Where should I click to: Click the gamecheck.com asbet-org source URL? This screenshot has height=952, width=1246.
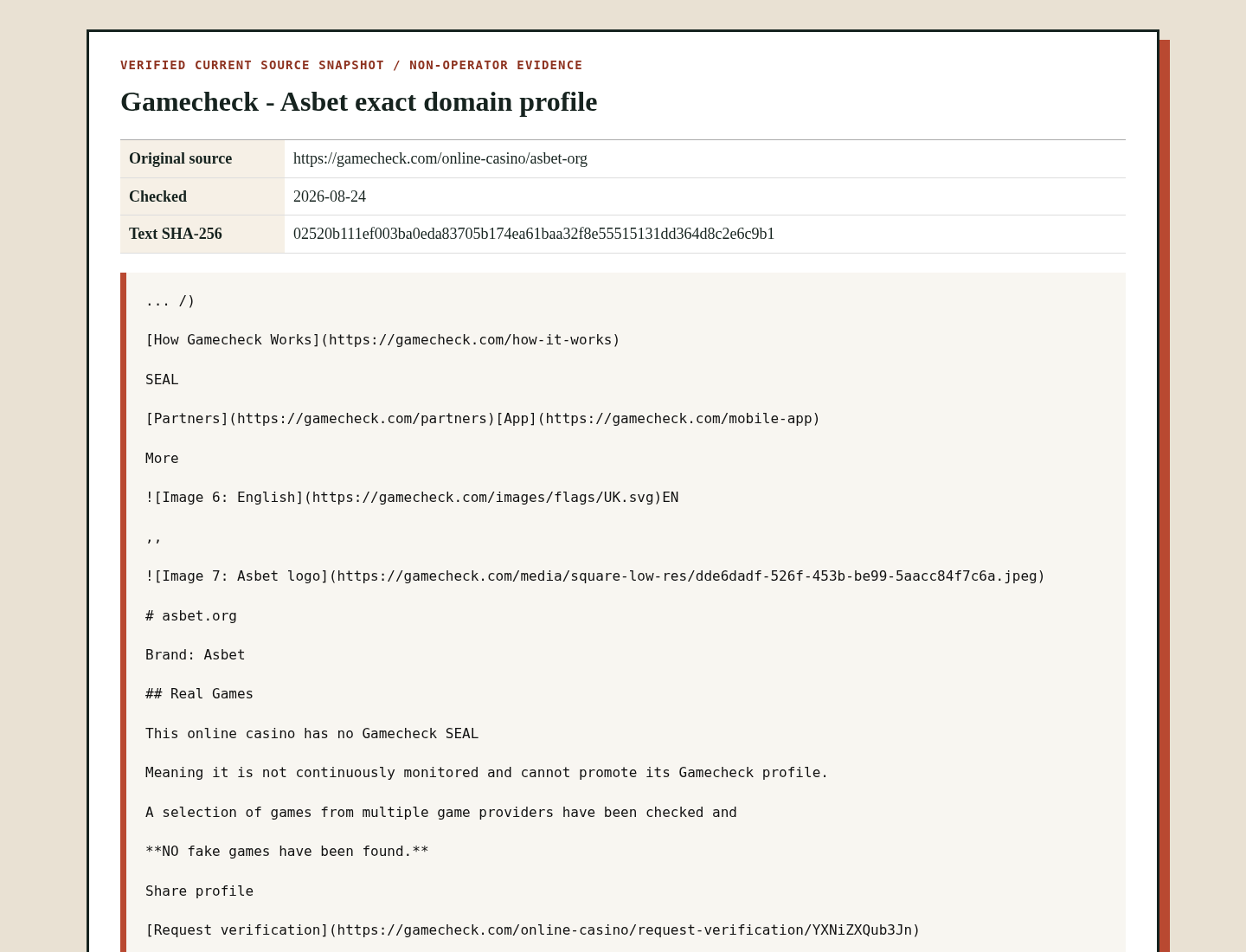[x=440, y=158]
